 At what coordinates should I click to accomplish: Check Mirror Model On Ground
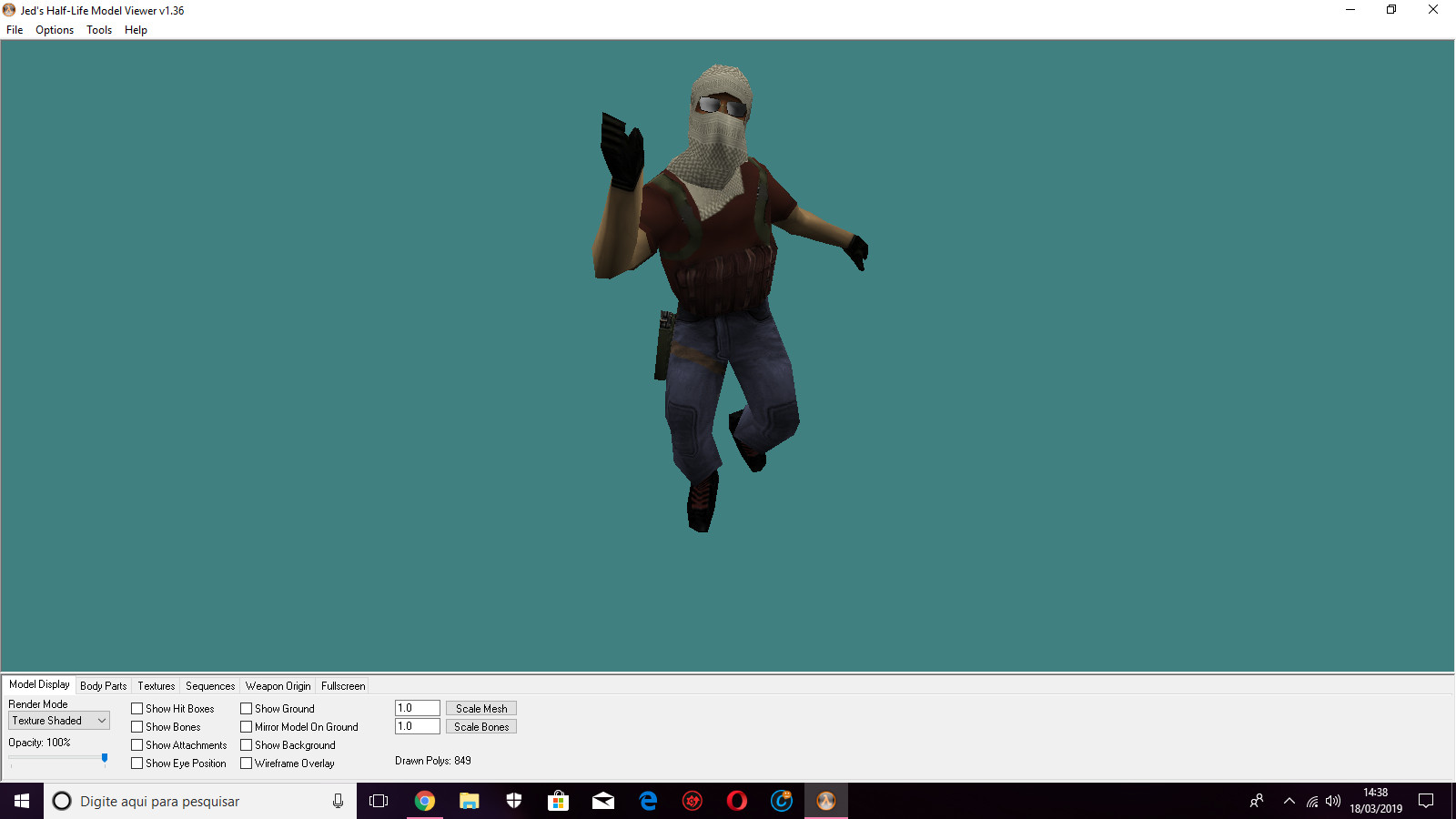click(x=246, y=726)
